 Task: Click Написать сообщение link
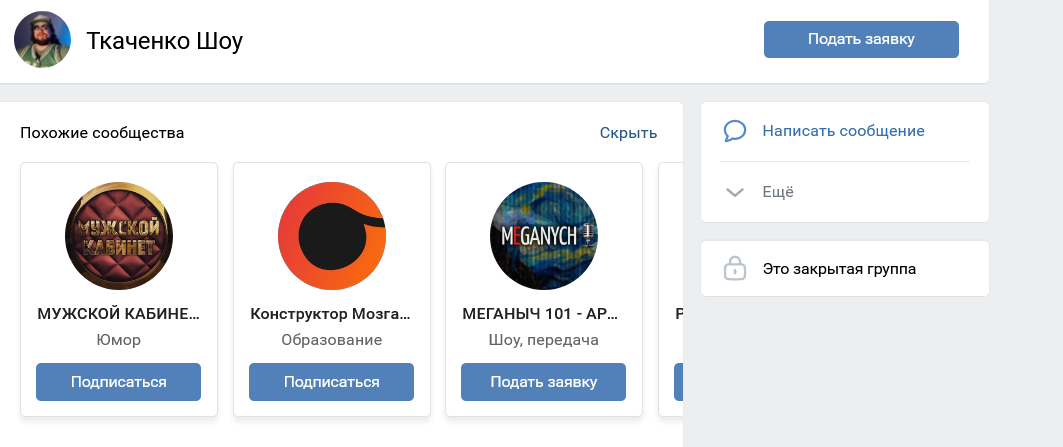843,131
